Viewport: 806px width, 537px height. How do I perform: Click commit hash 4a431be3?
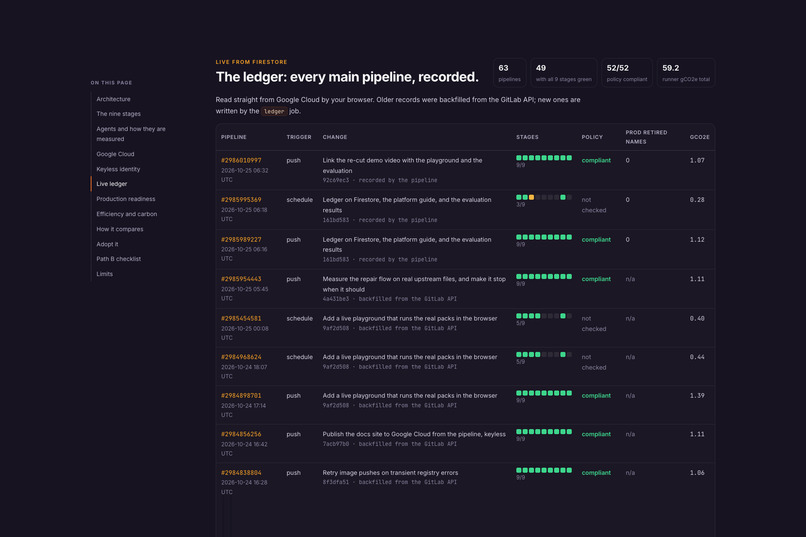click(336, 299)
